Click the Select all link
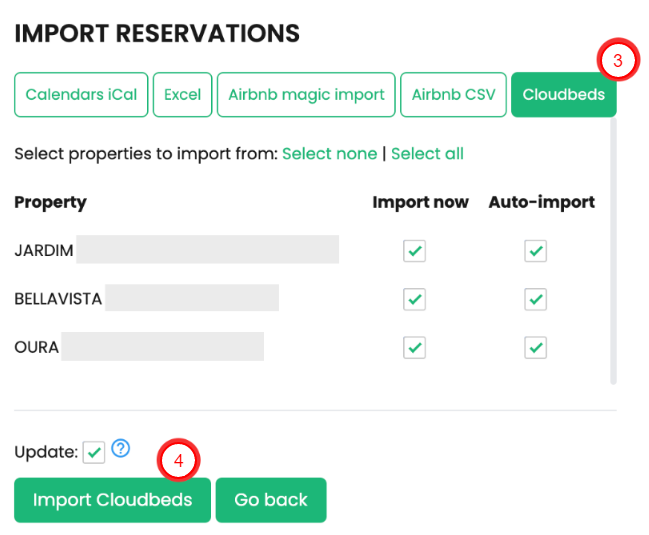Screen dimensions: 649x535 point(427,154)
